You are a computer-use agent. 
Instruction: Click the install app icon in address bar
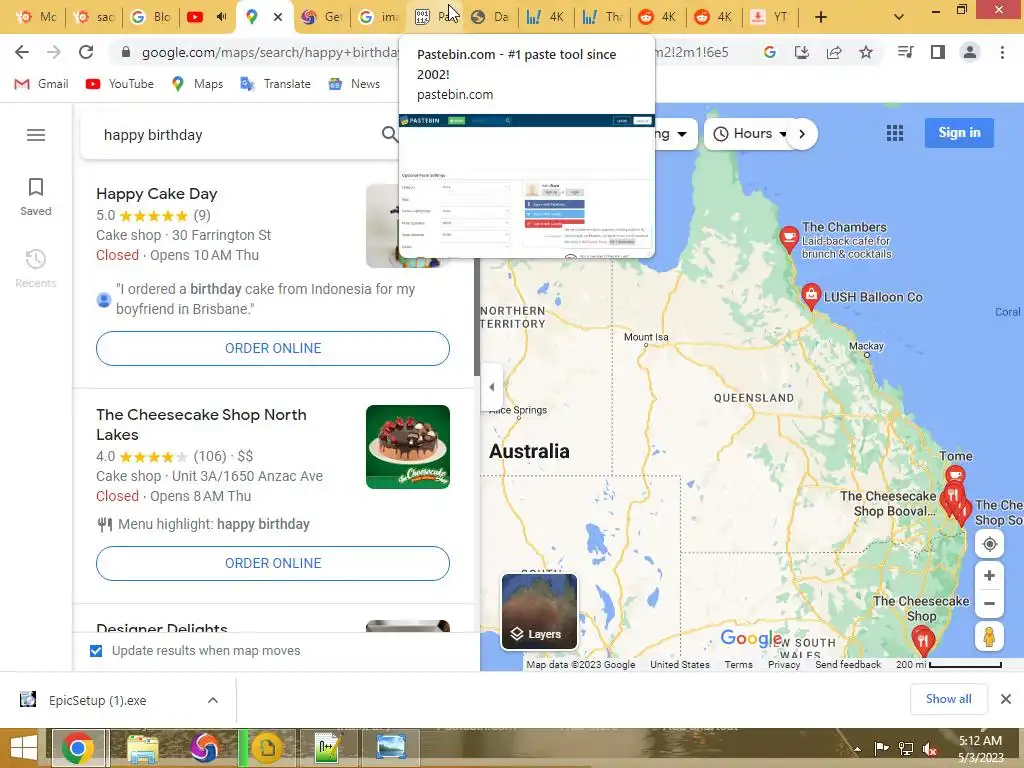pos(802,52)
